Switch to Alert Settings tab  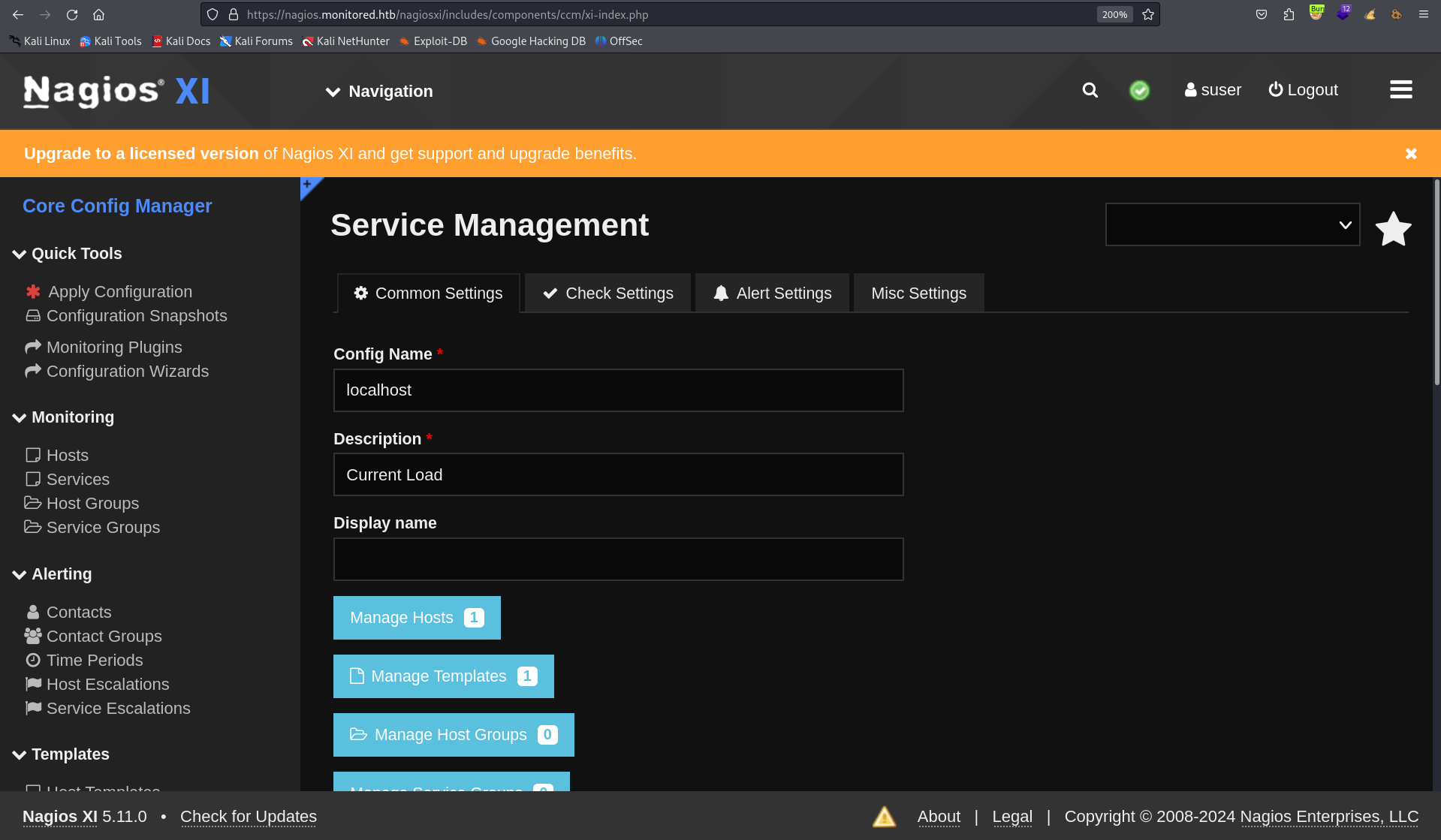773,294
